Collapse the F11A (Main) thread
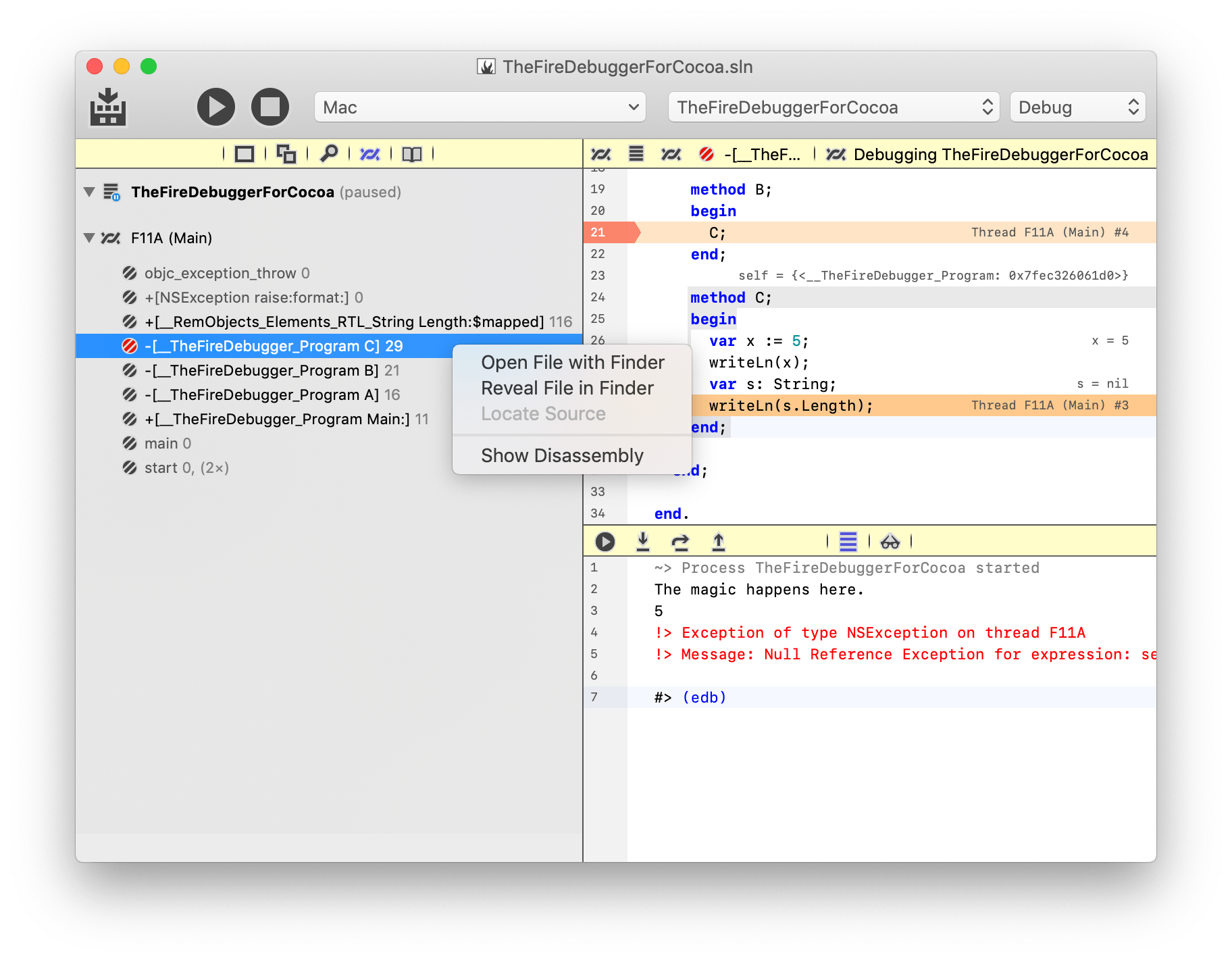 89,238
